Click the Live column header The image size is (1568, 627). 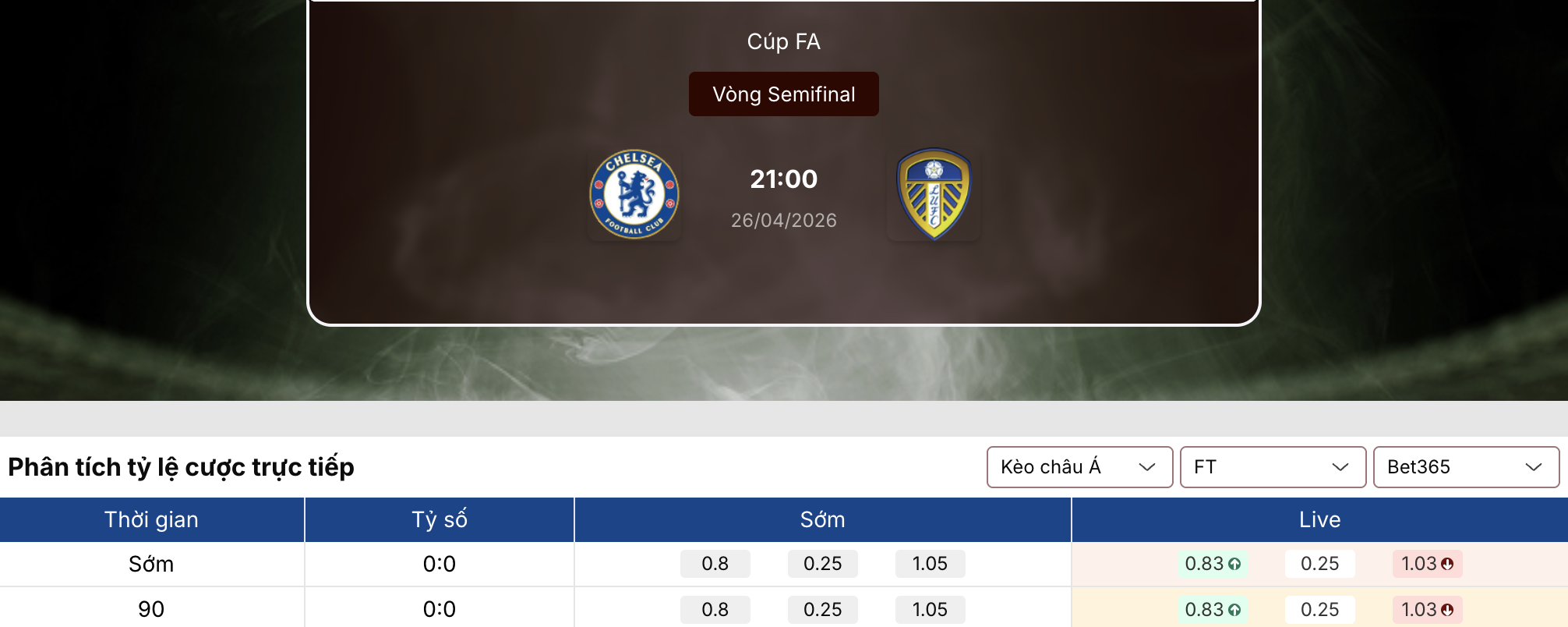(x=1319, y=519)
